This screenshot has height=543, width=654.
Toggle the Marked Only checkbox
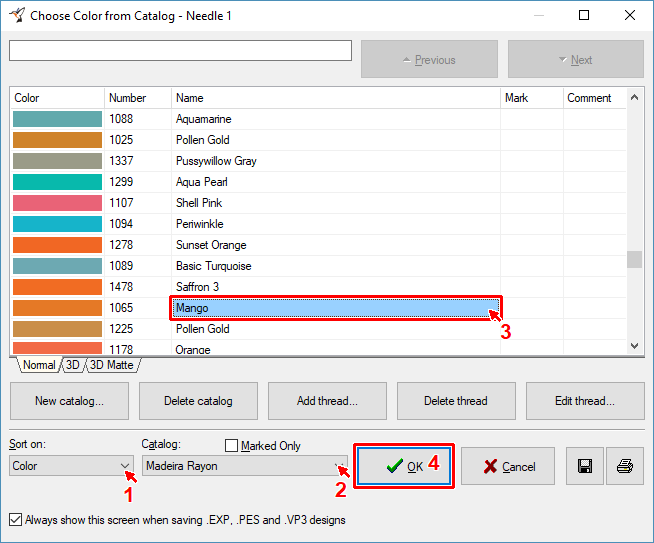click(x=232, y=446)
